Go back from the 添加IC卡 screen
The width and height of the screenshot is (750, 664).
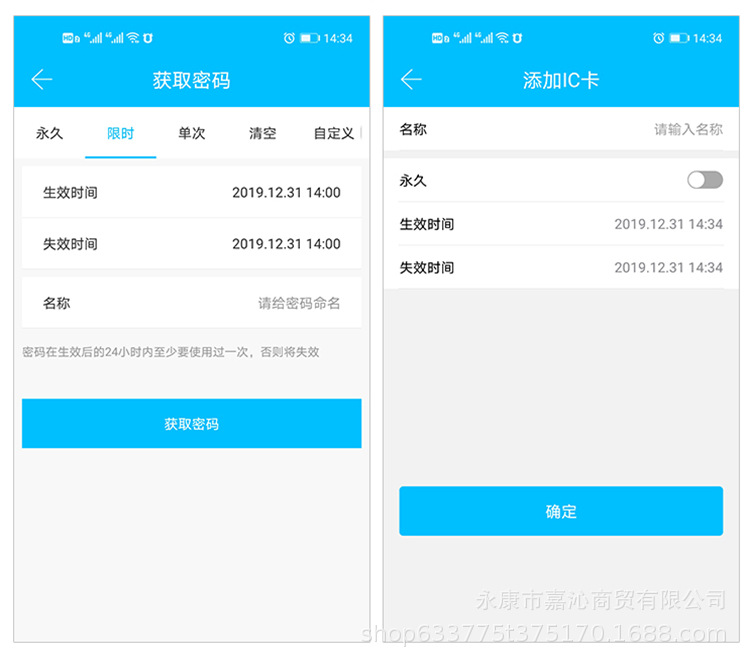[x=411, y=79]
